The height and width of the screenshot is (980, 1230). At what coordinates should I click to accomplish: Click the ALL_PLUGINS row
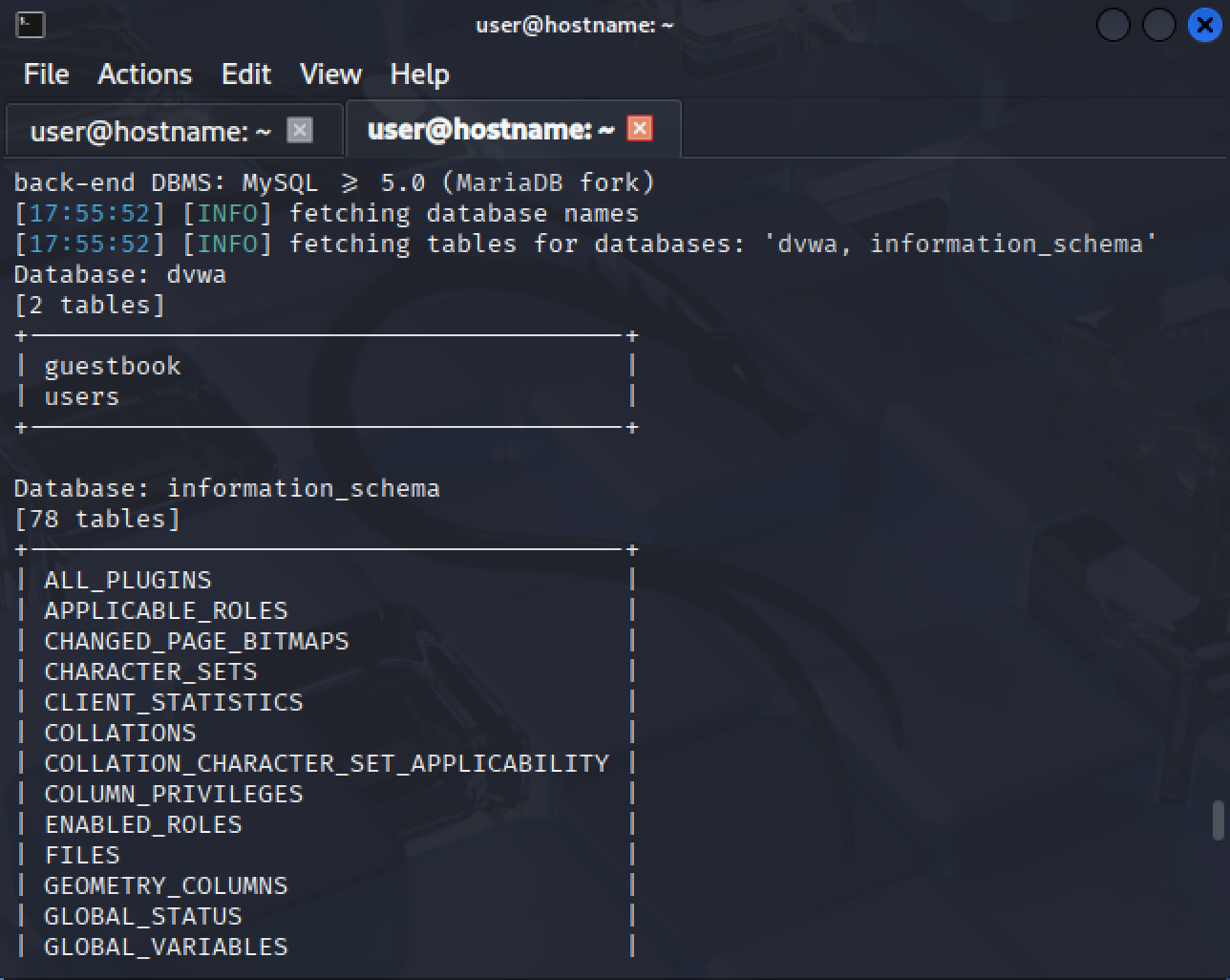(325, 580)
